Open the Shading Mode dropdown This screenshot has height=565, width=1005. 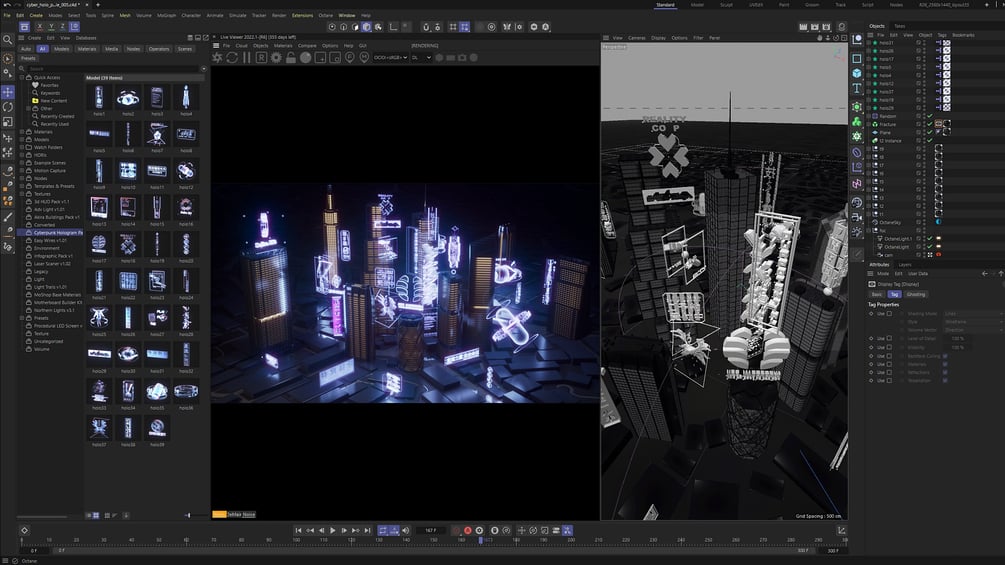point(972,314)
